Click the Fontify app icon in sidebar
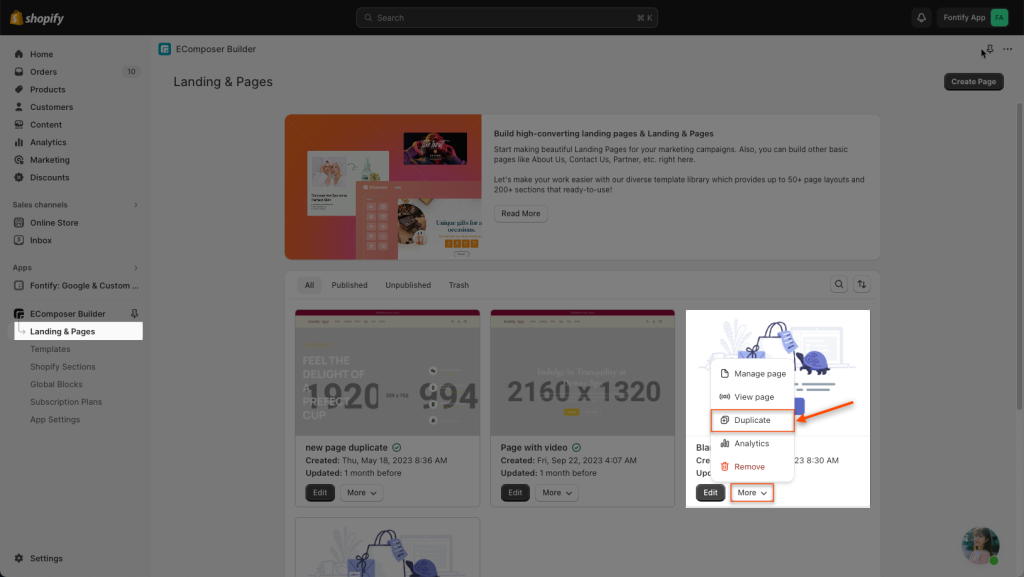 [x=19, y=285]
